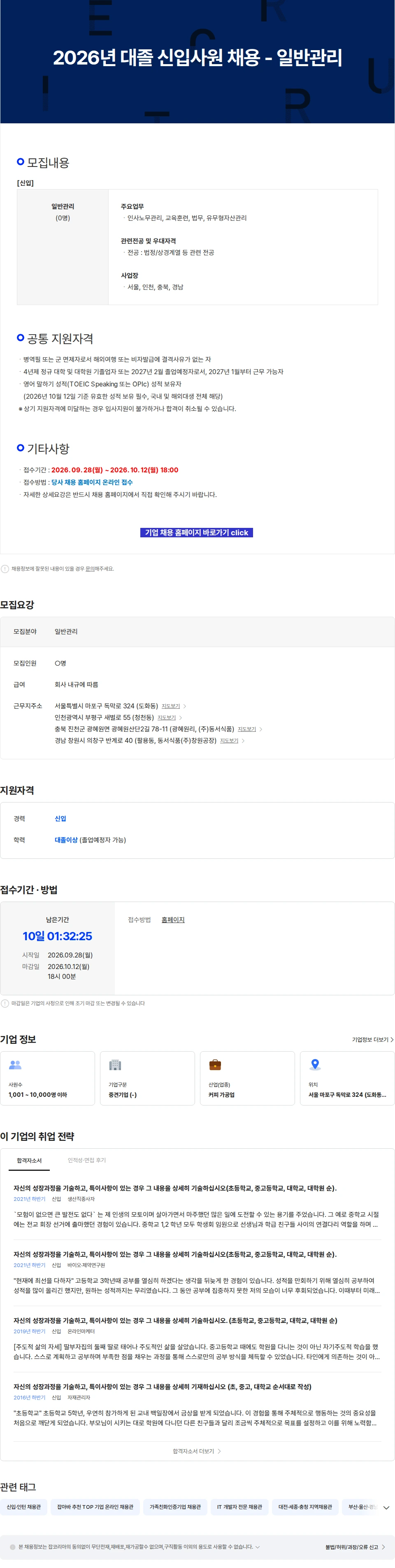
Task: Click the 기업구분 building icon
Action: coord(115,1065)
